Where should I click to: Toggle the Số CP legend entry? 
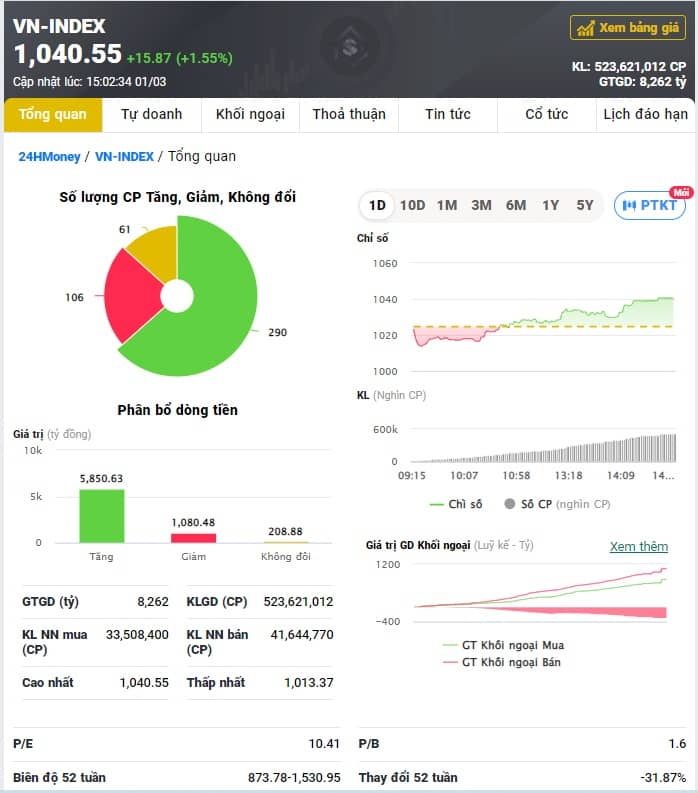[x=557, y=504]
